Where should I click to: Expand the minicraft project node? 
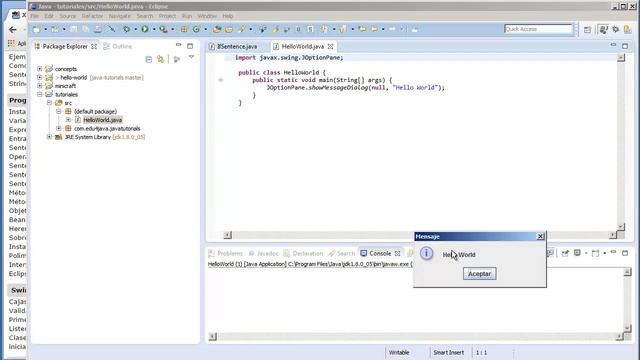point(40,86)
